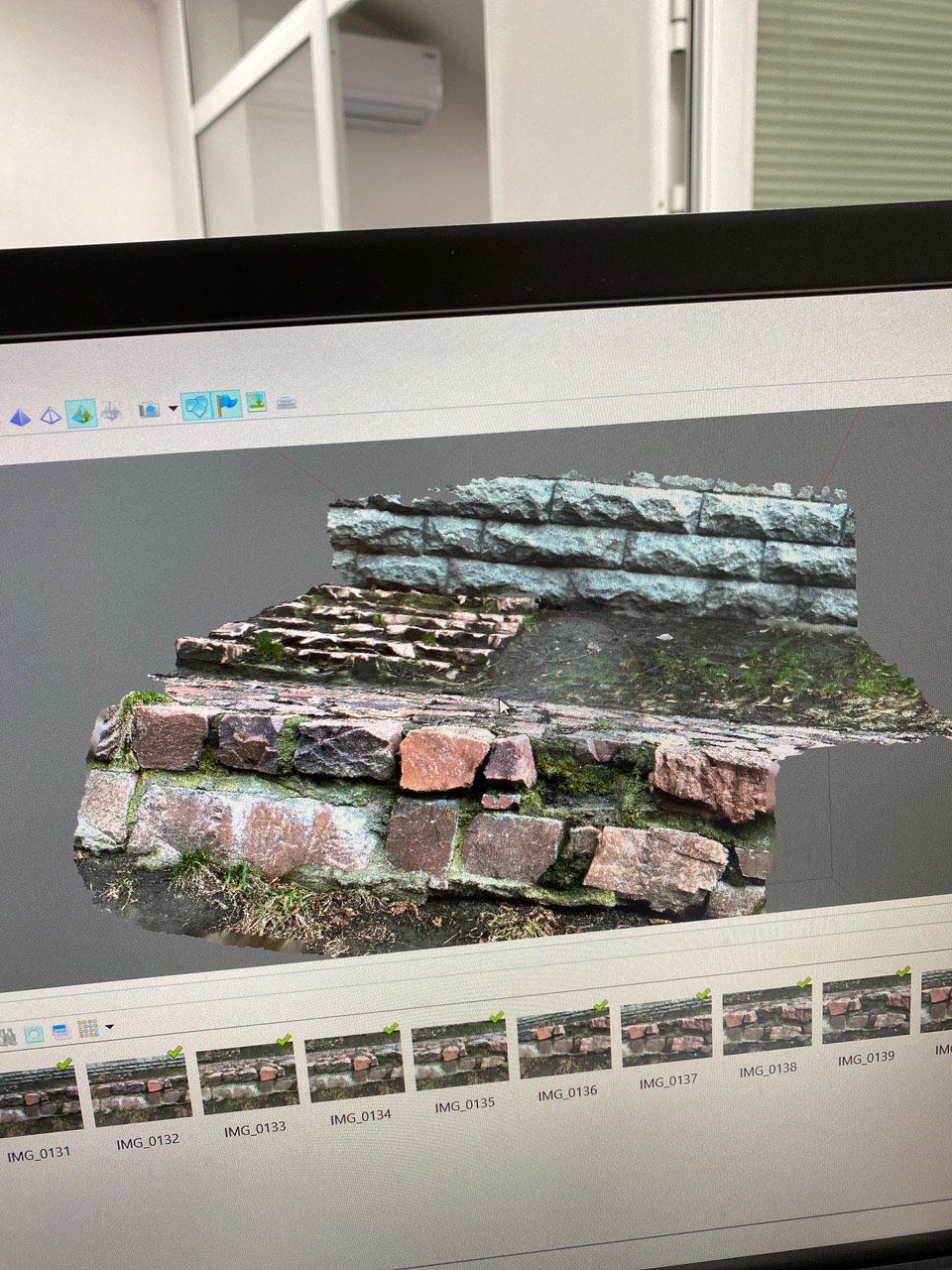The height and width of the screenshot is (1270, 952).
Task: Select the IMG_0135 photo thumbnail
Action: [460, 1055]
